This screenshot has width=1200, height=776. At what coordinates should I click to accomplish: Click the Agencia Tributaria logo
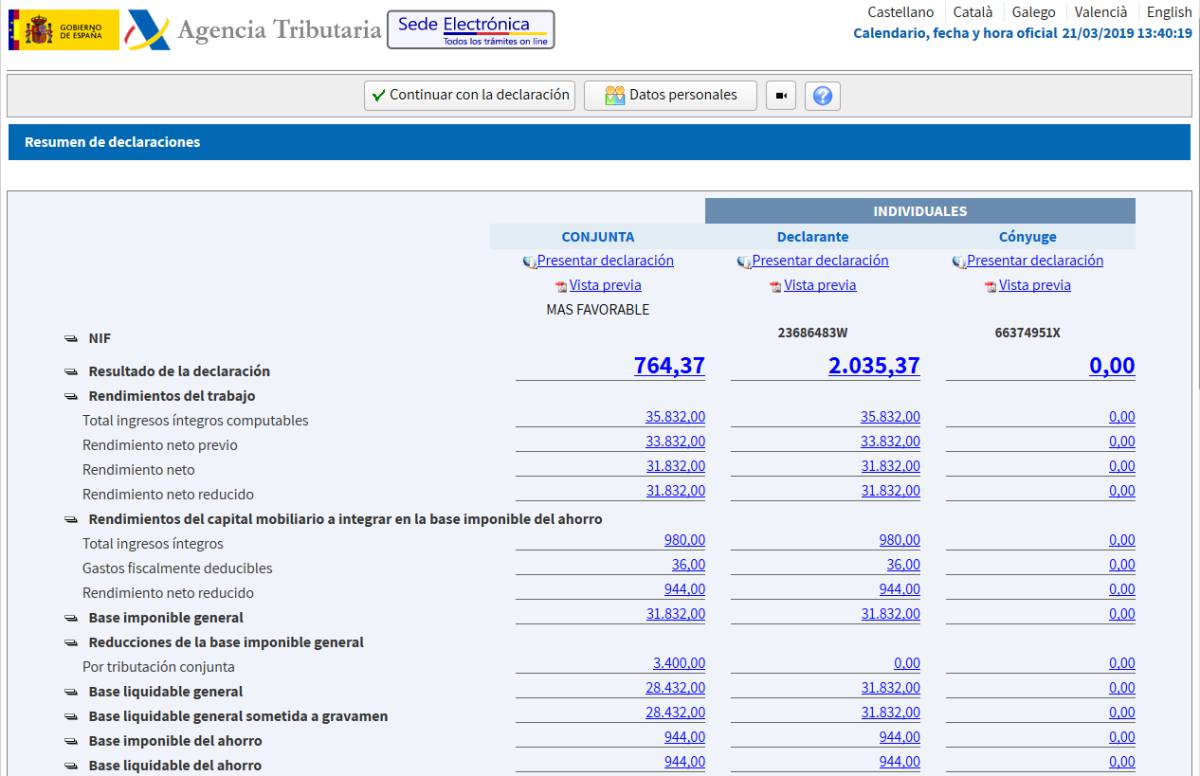(x=255, y=30)
